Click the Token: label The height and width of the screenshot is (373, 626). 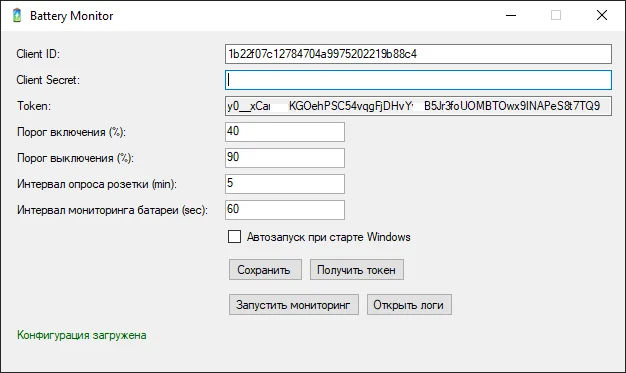coord(34,106)
